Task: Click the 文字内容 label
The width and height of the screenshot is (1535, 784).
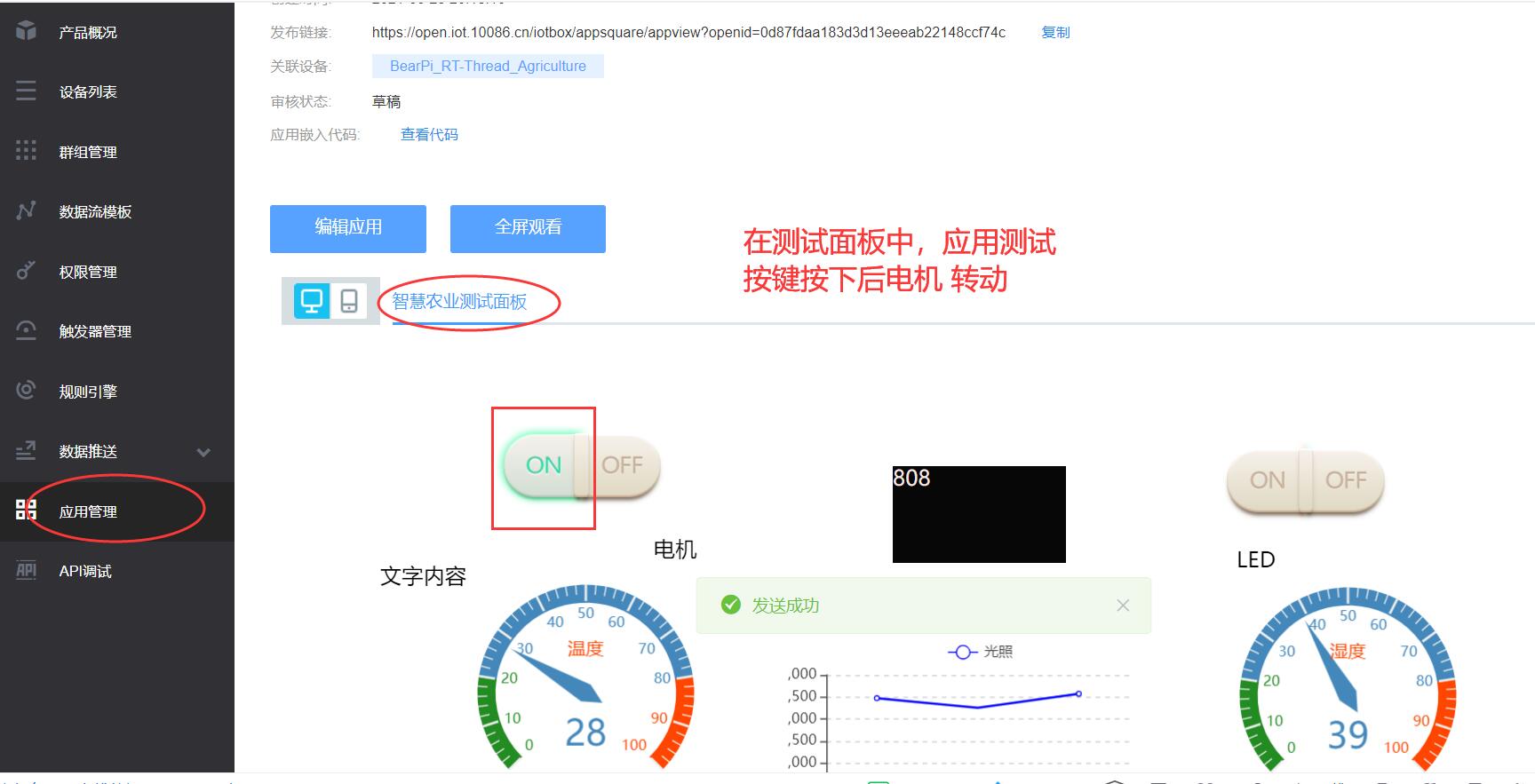Action: 423,576
